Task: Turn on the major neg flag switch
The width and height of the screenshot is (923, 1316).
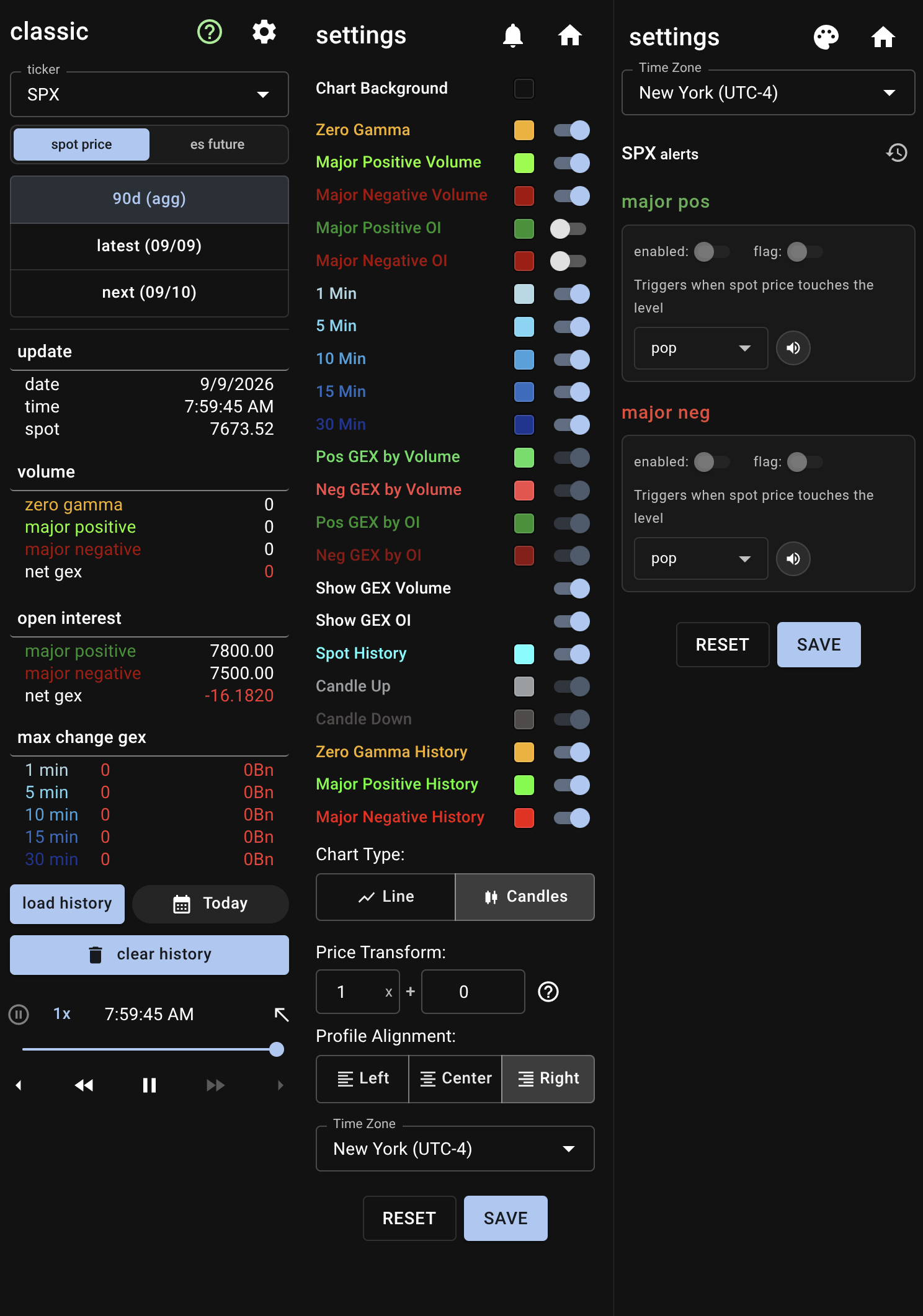Action: [x=805, y=462]
